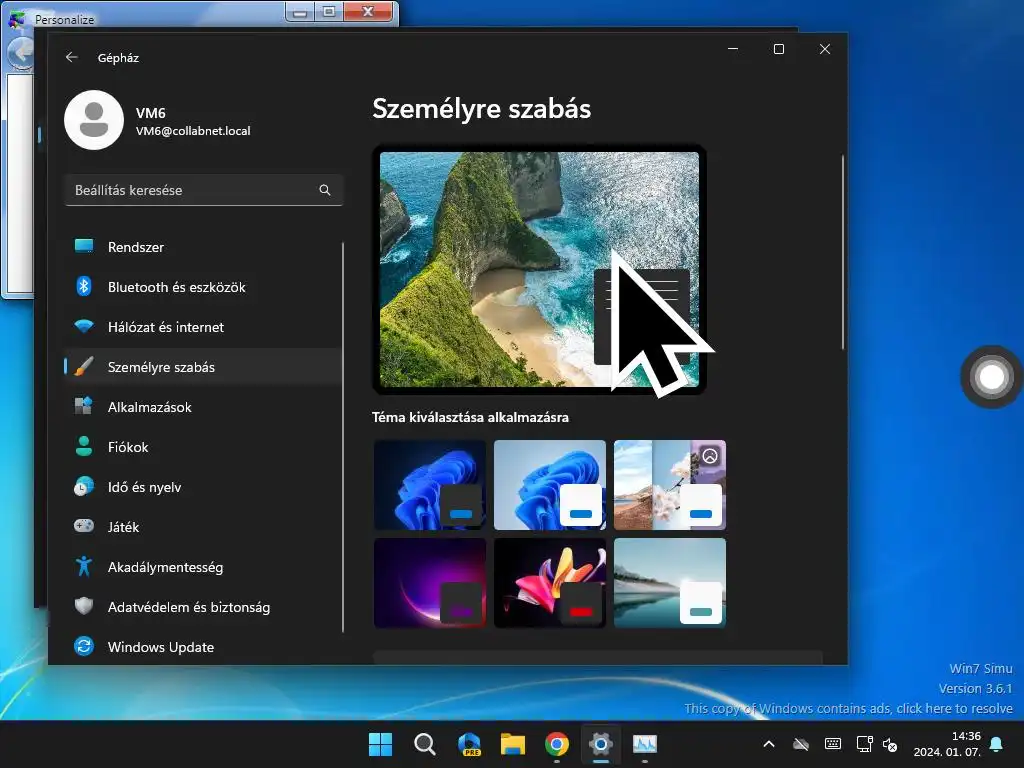The height and width of the screenshot is (768, 1024).
Task: Open Idő és nyelv settings
Action: 144,487
